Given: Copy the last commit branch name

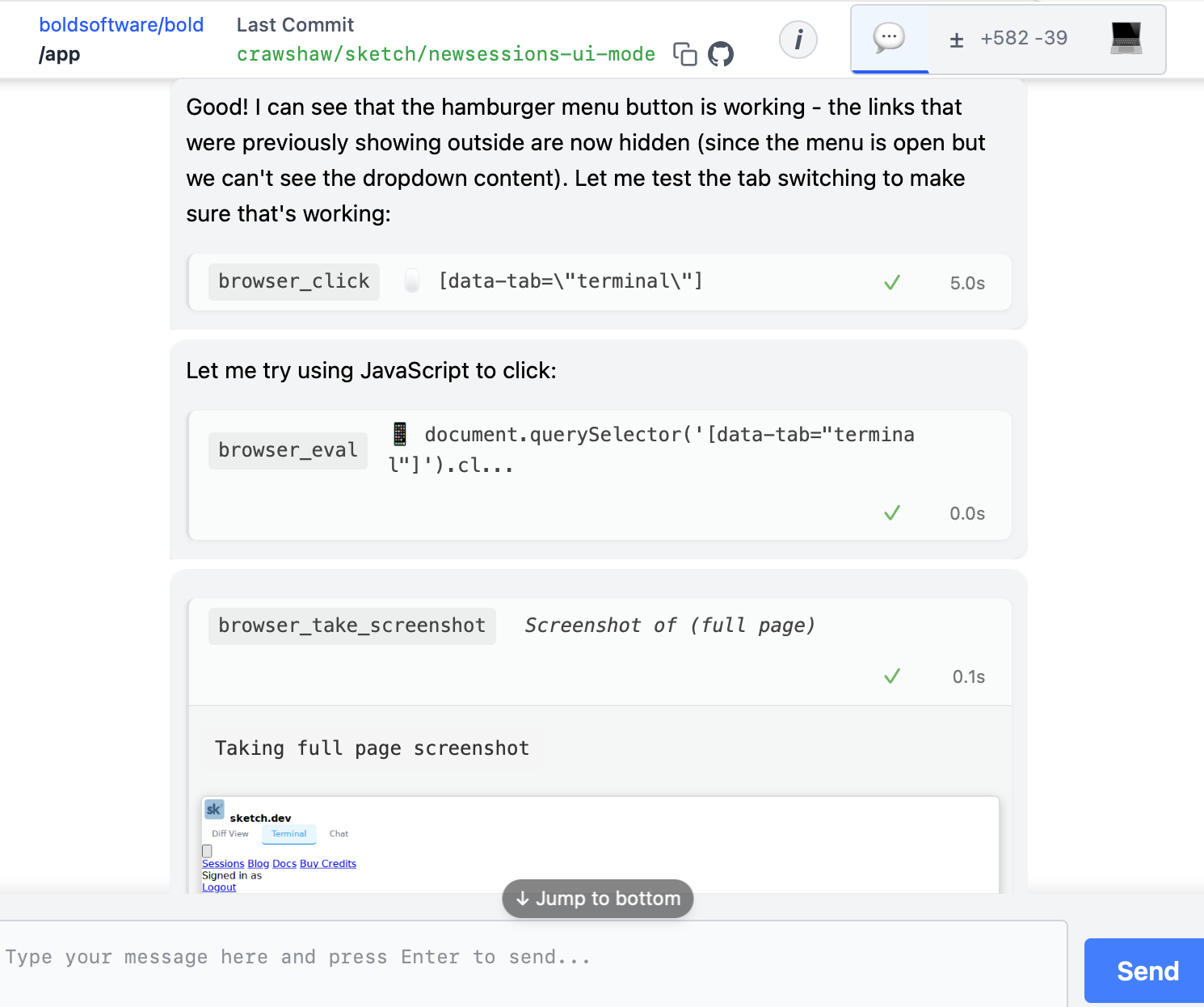Looking at the screenshot, I should click(x=685, y=54).
